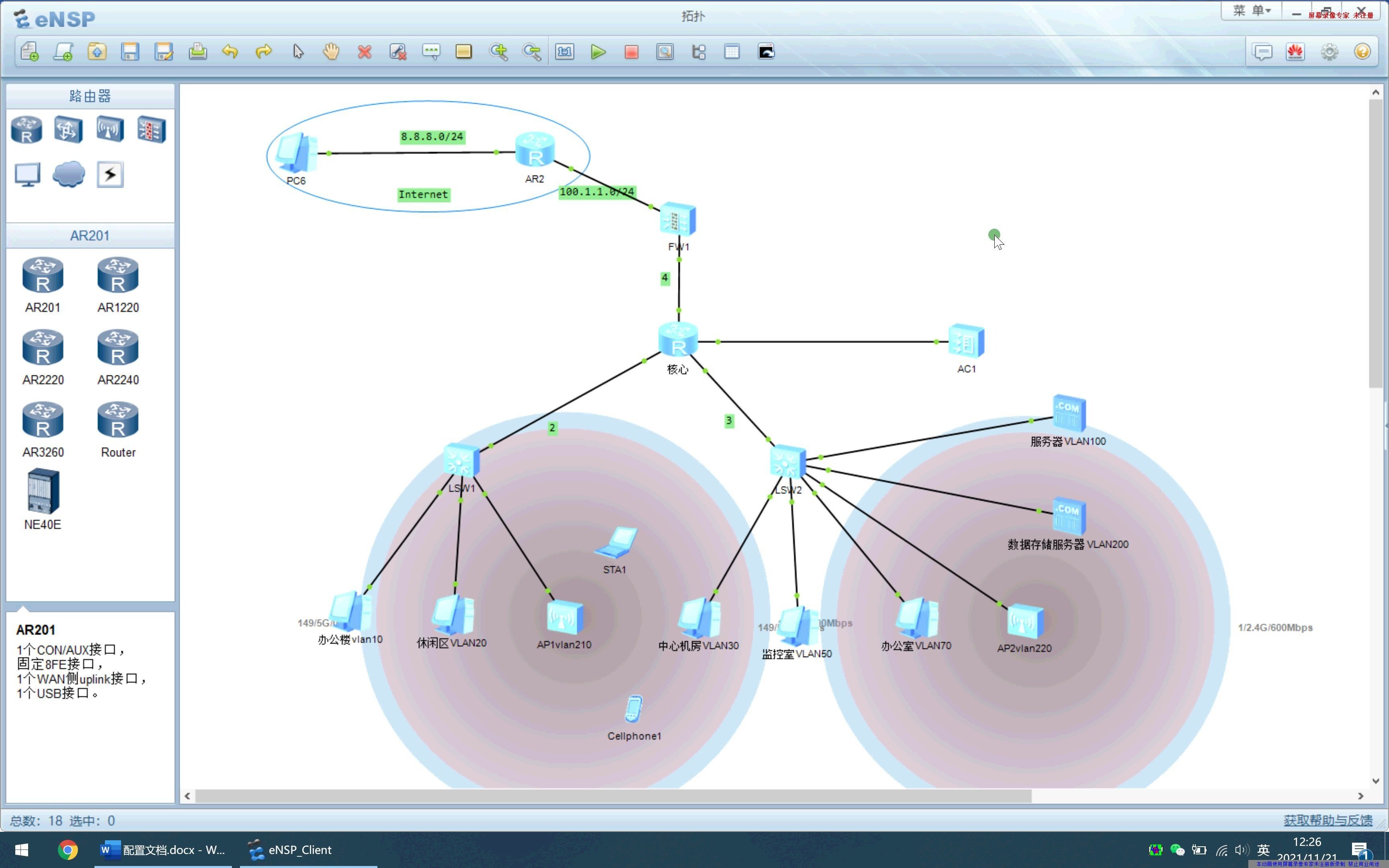Switch to 配置文档.docx Word window

tap(163, 850)
